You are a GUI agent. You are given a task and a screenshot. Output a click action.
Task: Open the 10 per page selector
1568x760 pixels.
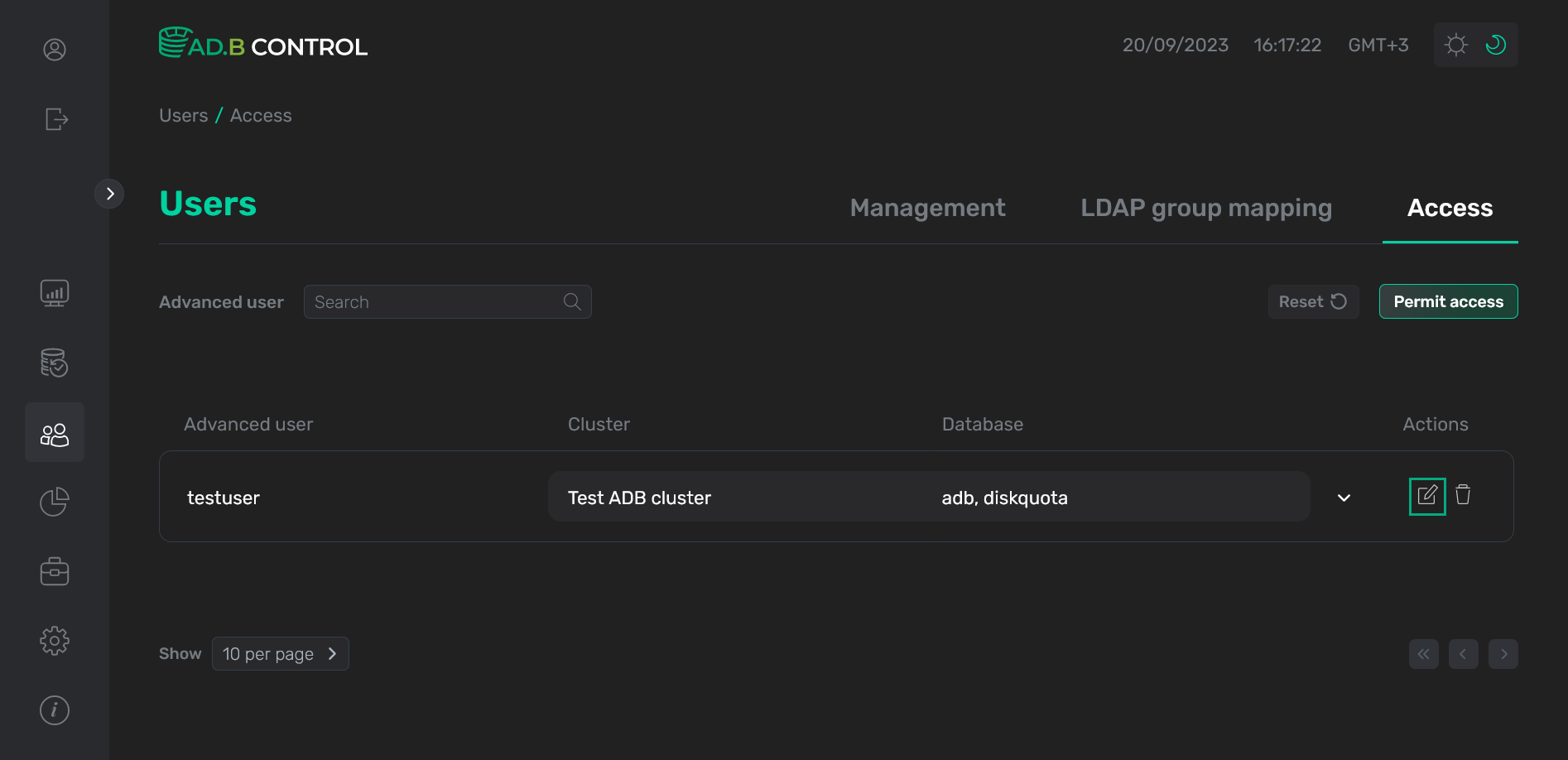point(280,653)
